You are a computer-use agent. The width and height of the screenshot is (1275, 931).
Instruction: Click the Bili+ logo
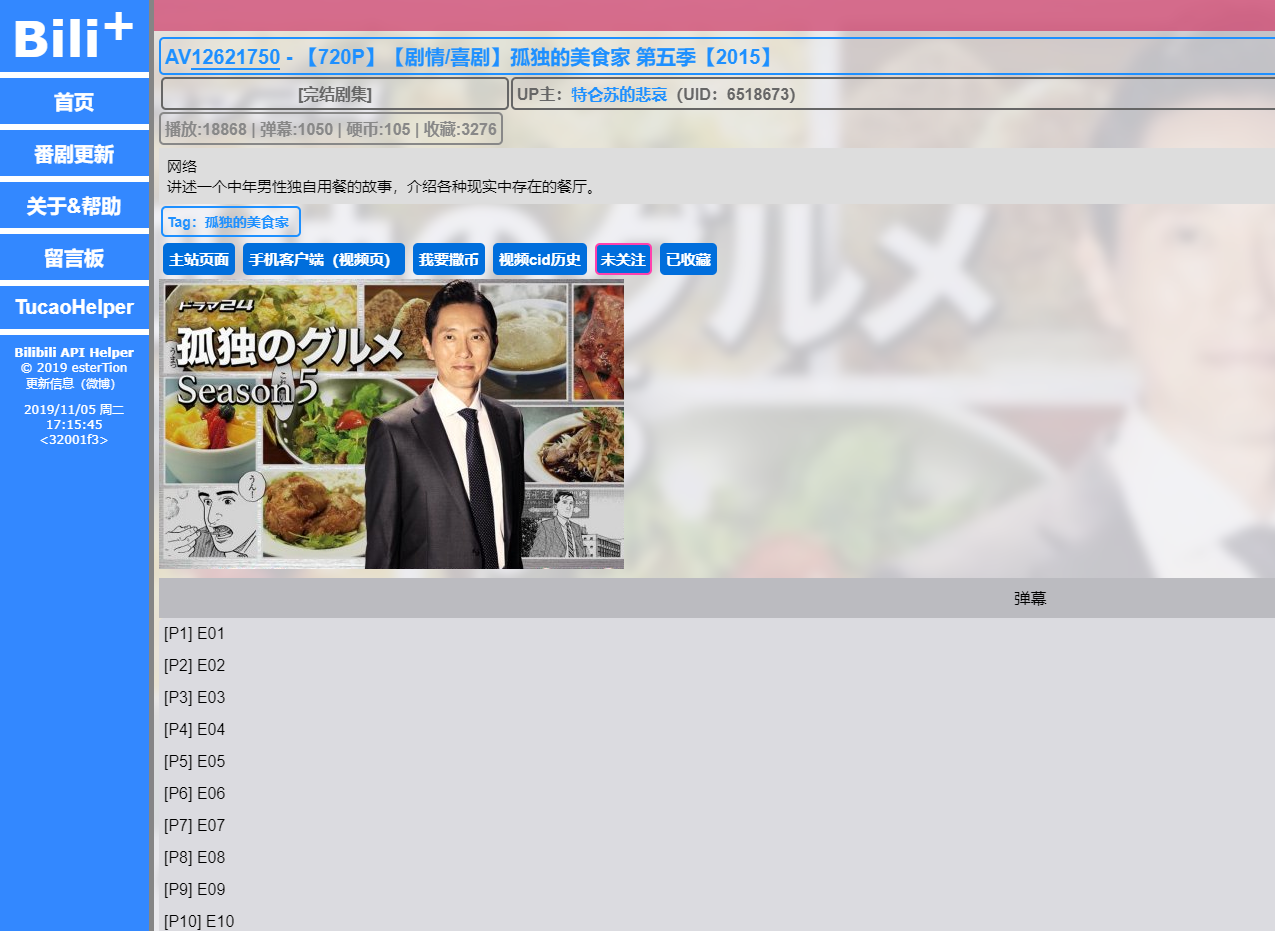click(73, 38)
